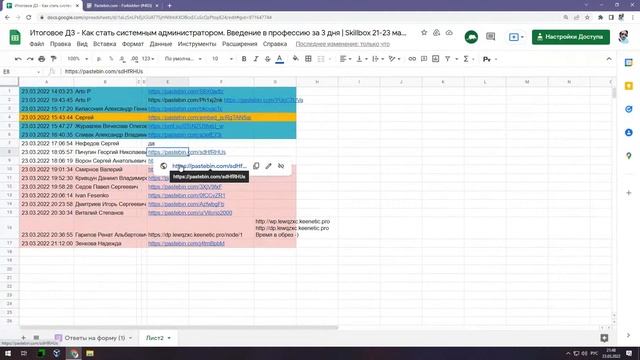Increase decimal places (.00)

(134, 59)
